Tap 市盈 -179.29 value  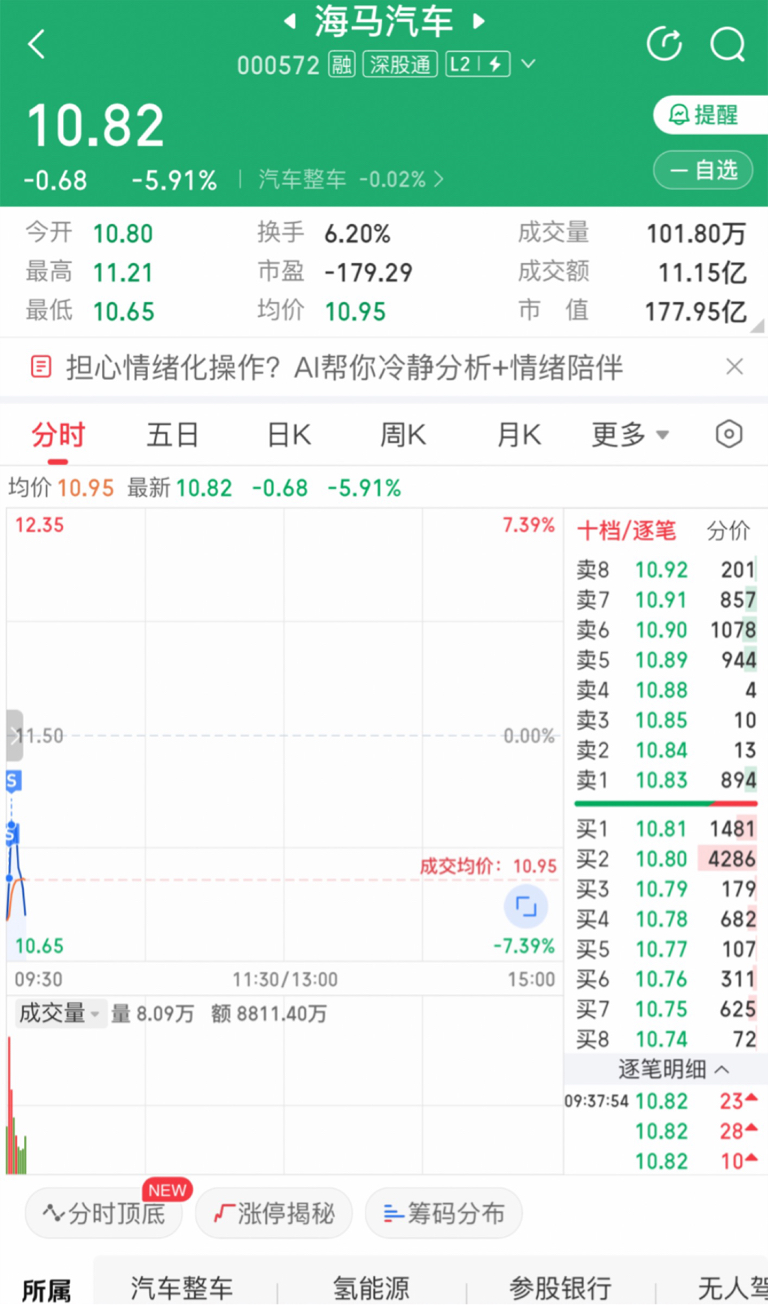point(368,272)
